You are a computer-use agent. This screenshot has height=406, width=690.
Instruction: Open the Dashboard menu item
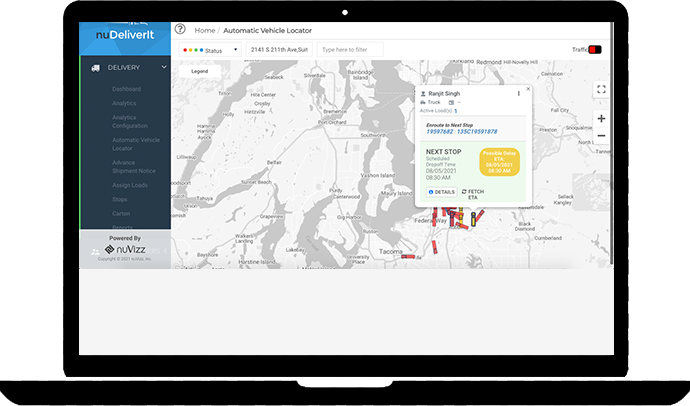click(x=126, y=89)
